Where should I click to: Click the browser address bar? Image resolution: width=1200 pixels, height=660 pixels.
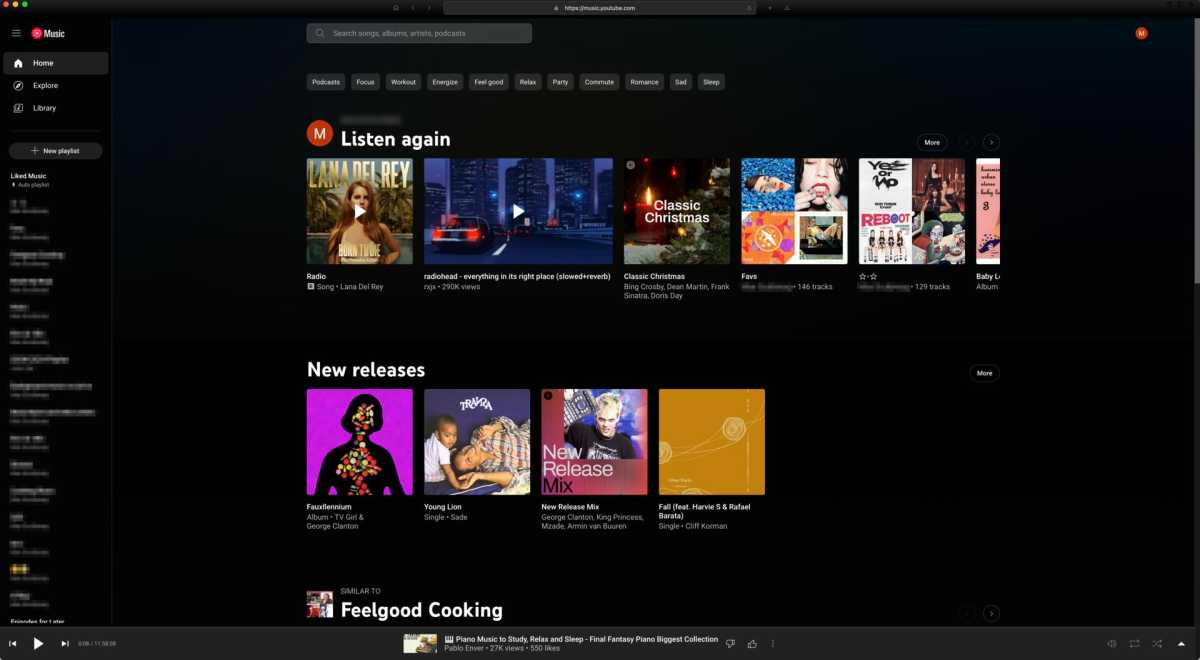tap(599, 7)
